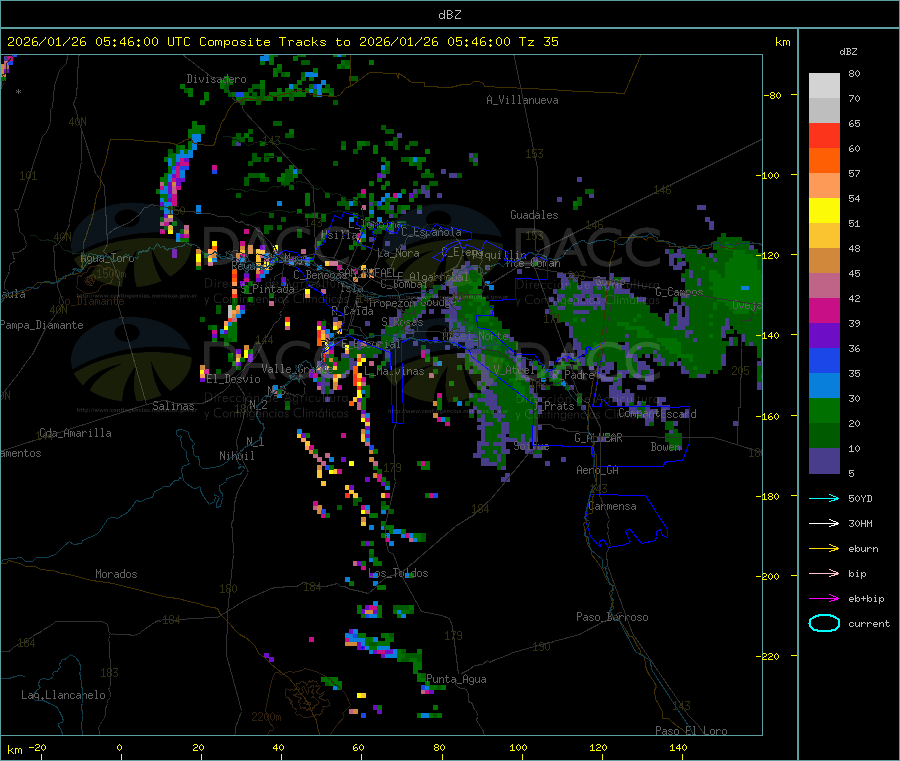Click the 'current' legend label text
This screenshot has width=900, height=761.
tap(869, 624)
